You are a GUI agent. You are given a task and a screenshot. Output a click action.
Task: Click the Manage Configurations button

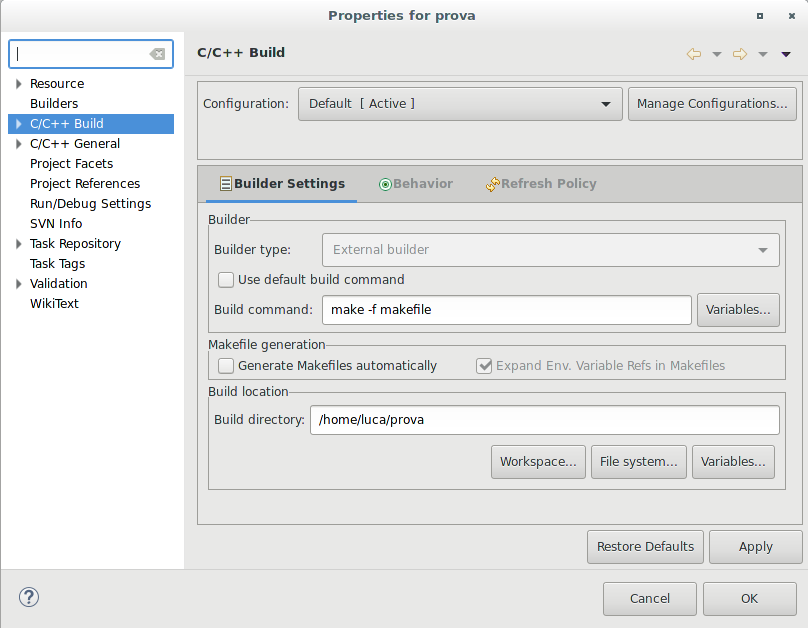[x=711, y=104]
